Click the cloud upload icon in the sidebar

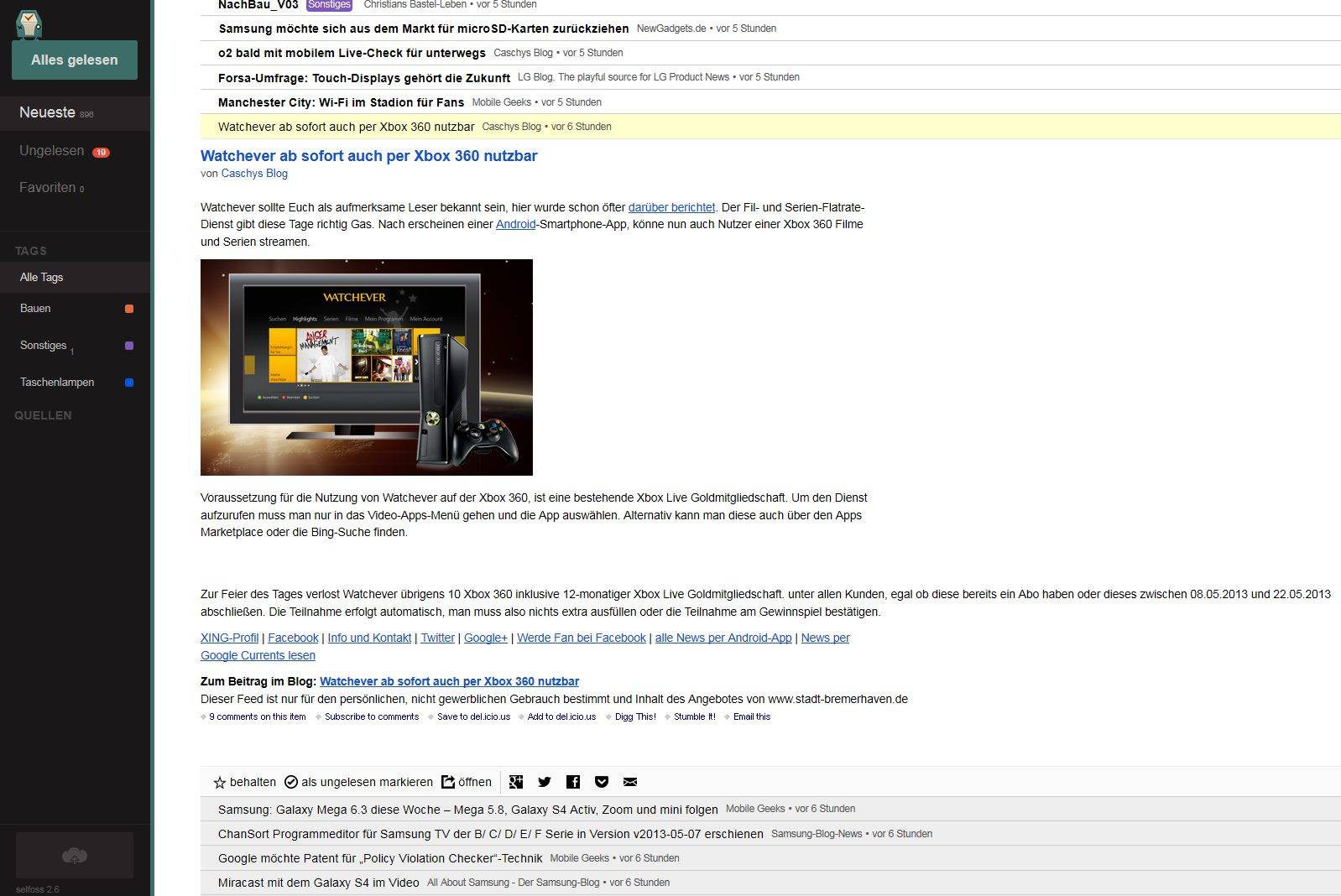click(x=75, y=856)
